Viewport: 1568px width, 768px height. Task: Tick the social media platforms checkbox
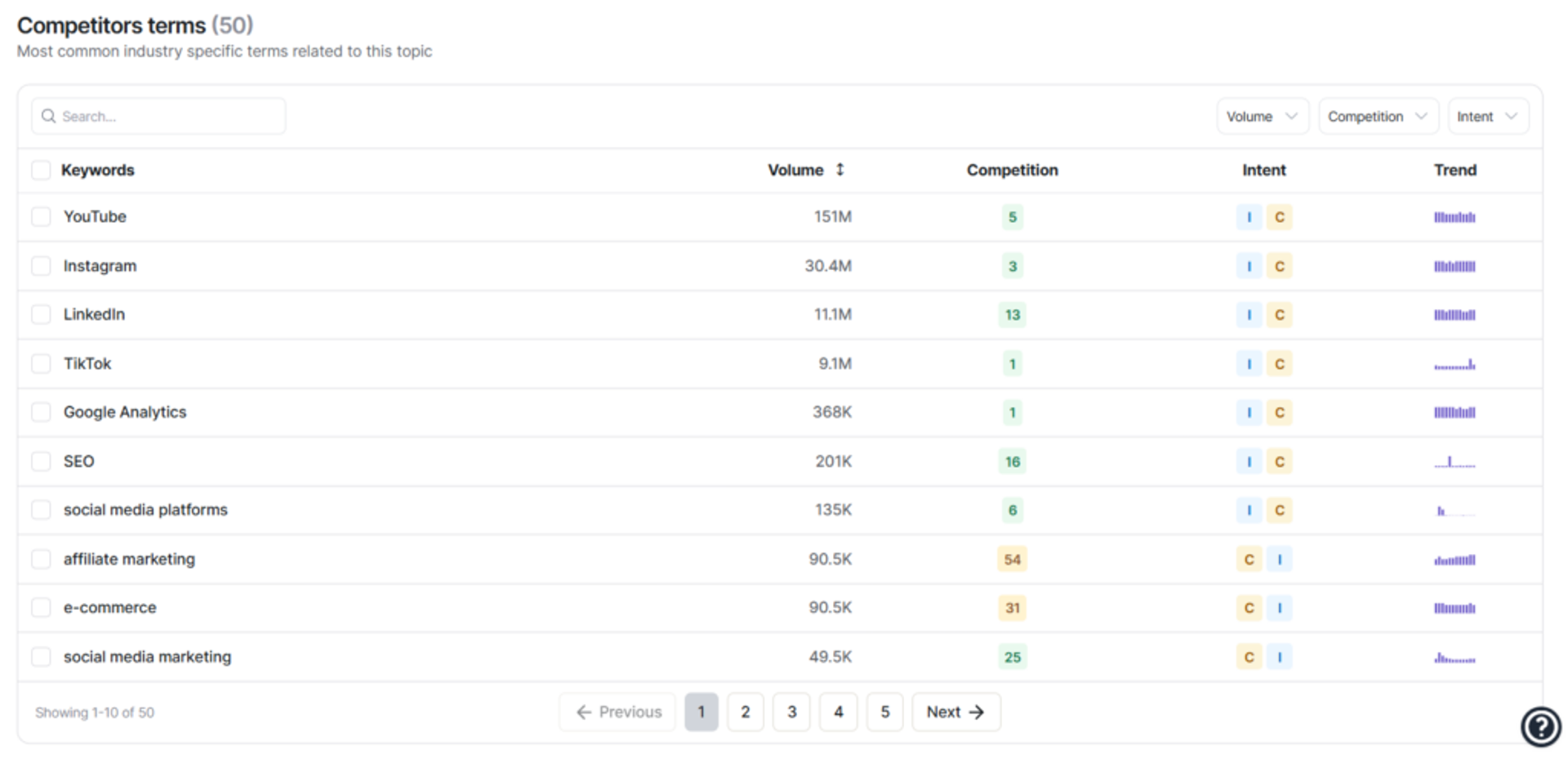(41, 510)
